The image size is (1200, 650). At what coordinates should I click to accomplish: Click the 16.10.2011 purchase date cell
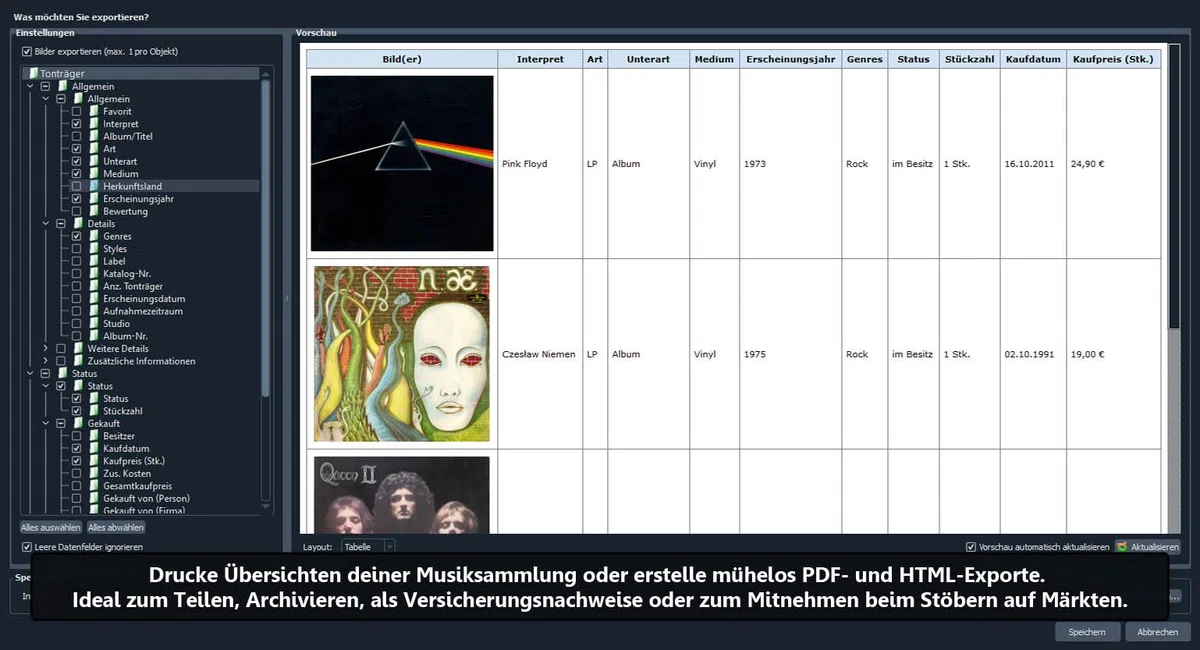[1033, 163]
